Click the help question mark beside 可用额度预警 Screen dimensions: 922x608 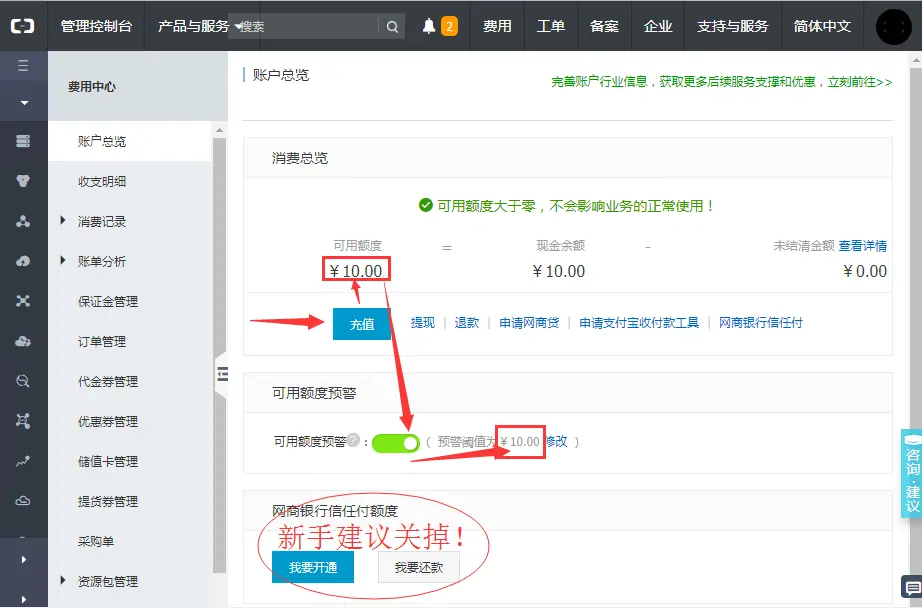(x=353, y=439)
